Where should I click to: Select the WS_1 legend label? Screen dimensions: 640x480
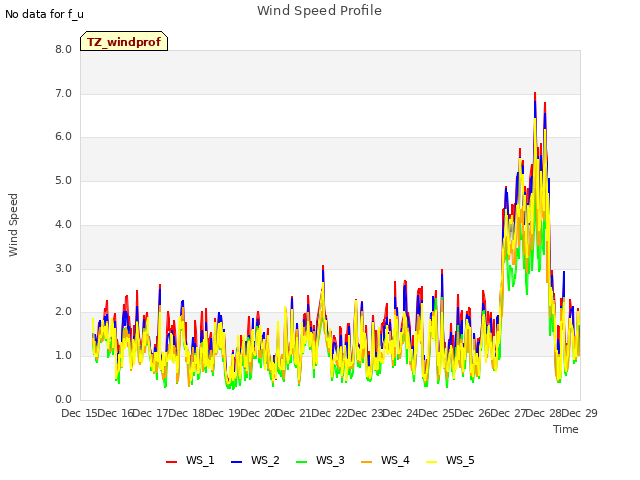coord(200,460)
